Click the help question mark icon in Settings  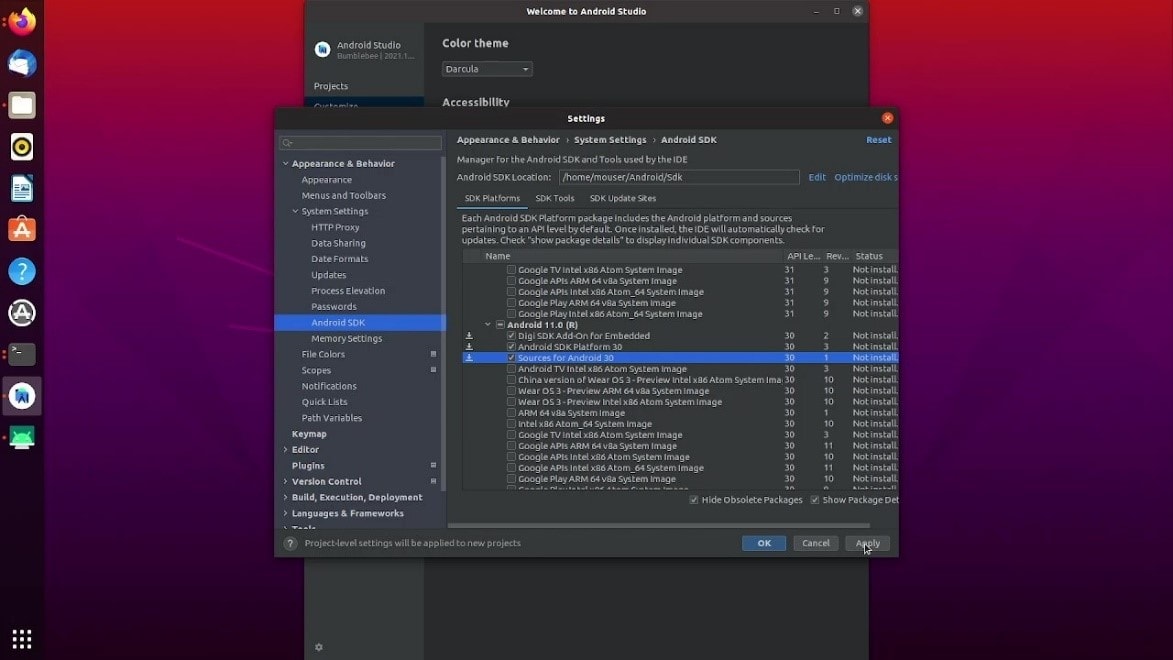coord(291,543)
